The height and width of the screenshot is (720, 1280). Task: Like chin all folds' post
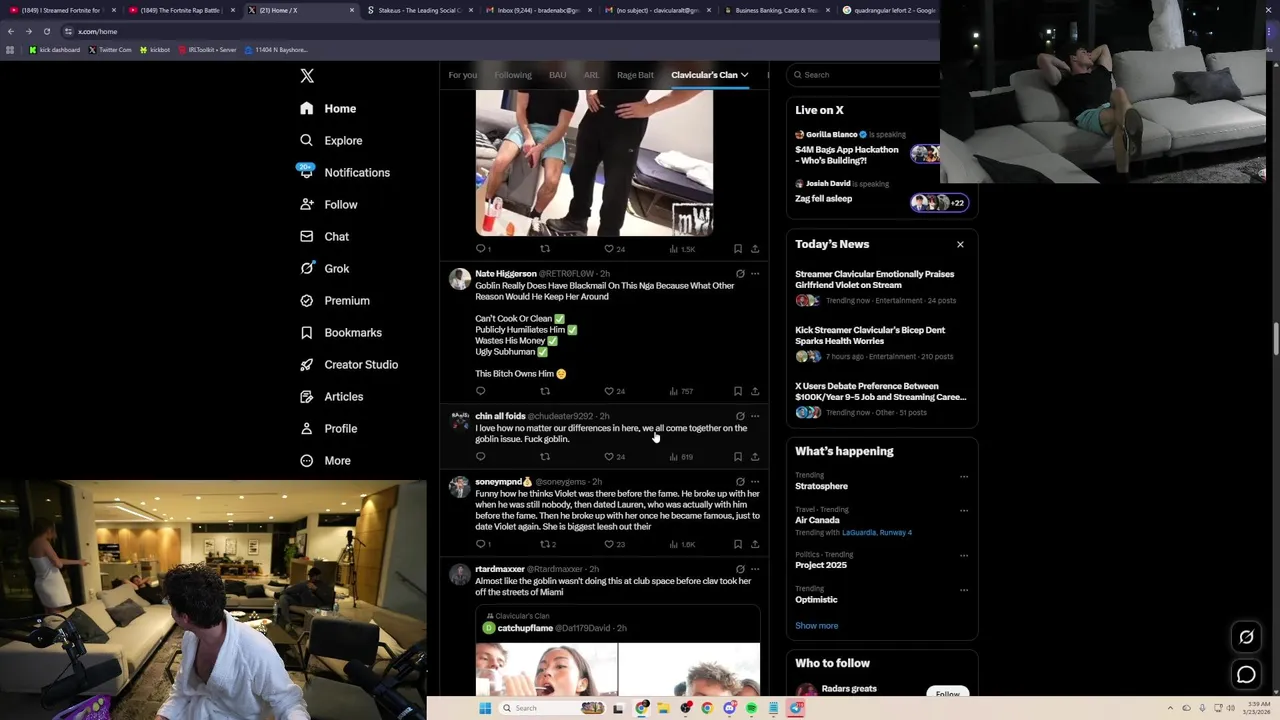point(614,457)
